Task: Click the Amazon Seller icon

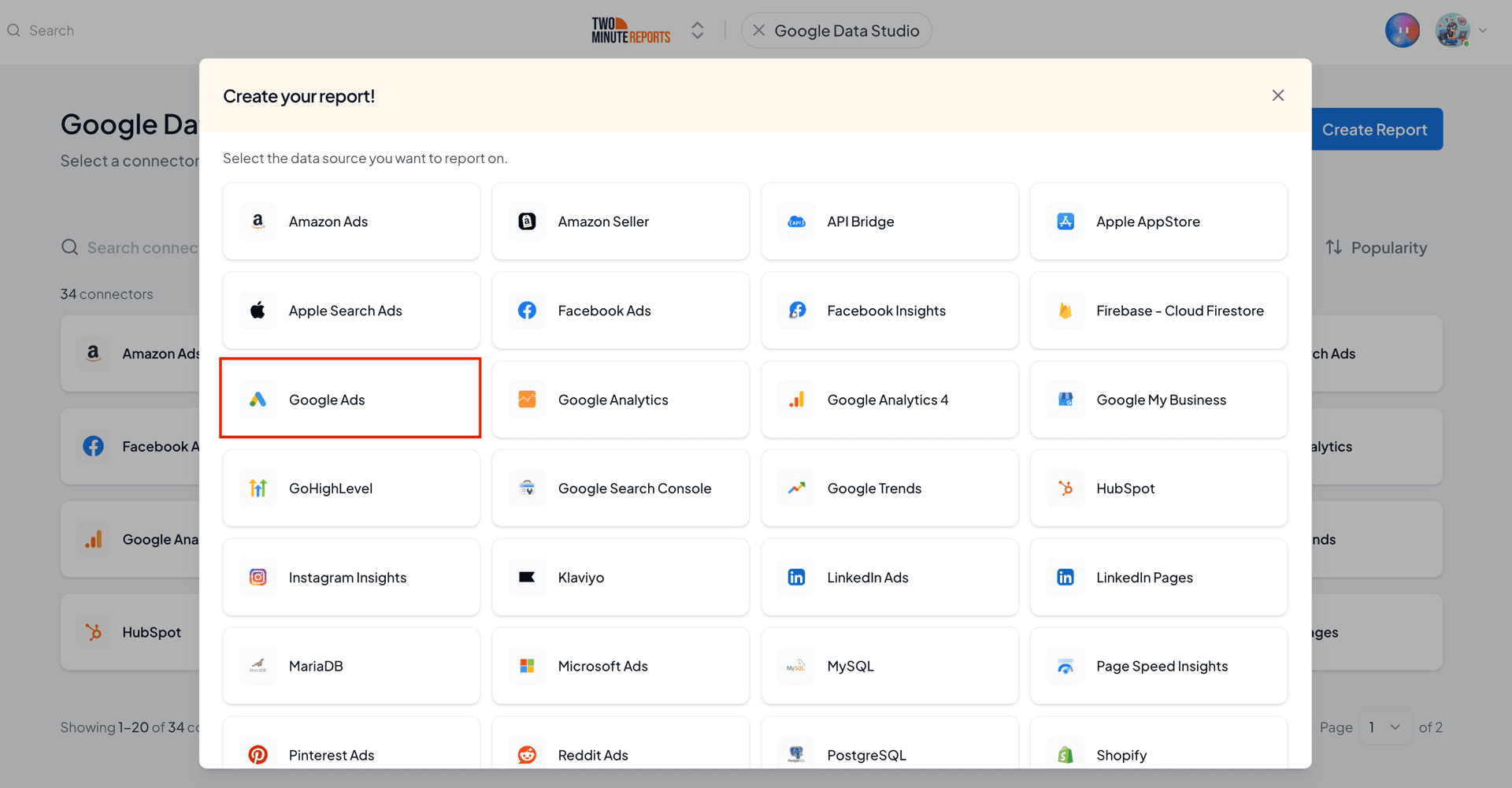Action: [527, 221]
